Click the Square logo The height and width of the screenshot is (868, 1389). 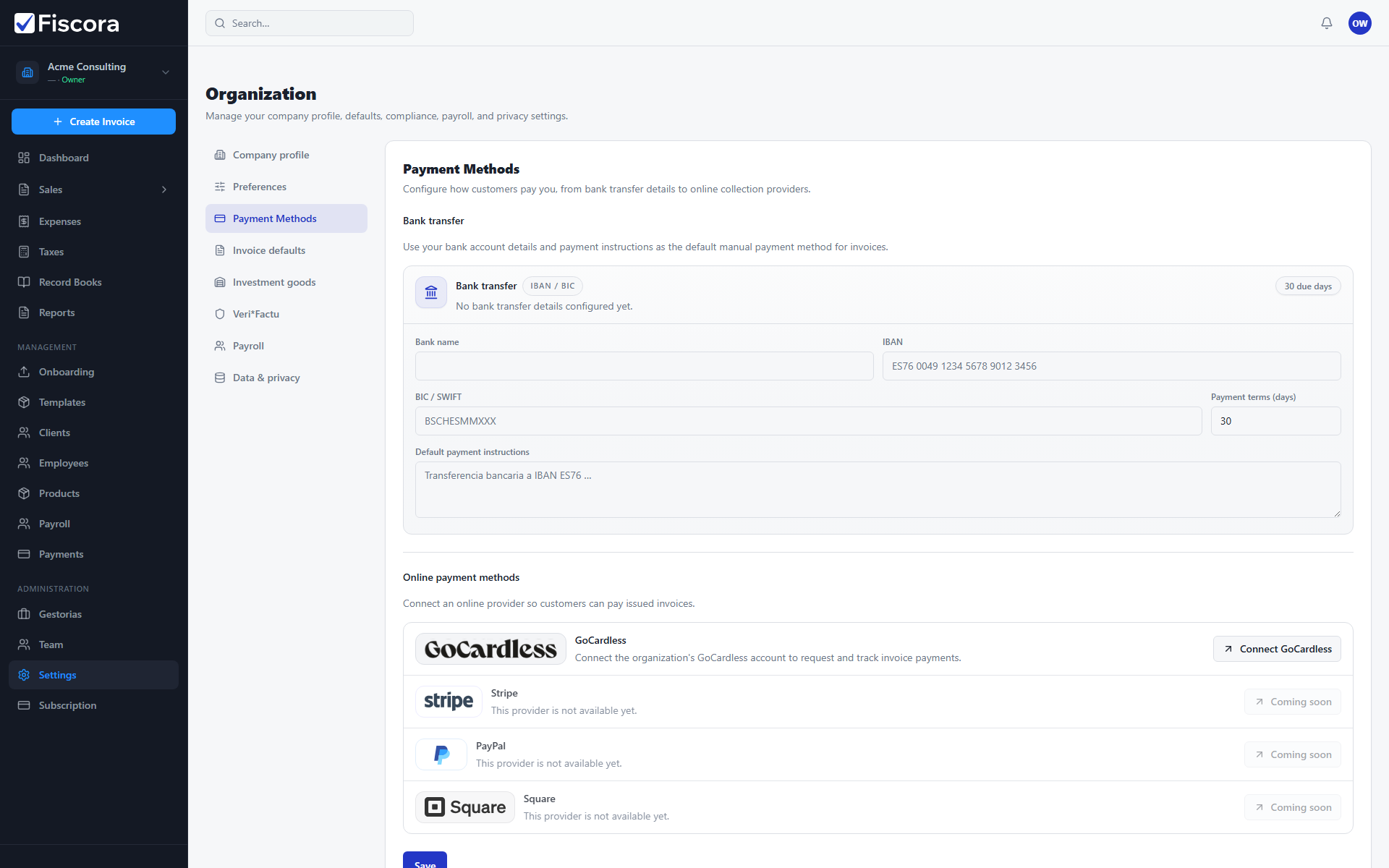pyautogui.click(x=465, y=807)
